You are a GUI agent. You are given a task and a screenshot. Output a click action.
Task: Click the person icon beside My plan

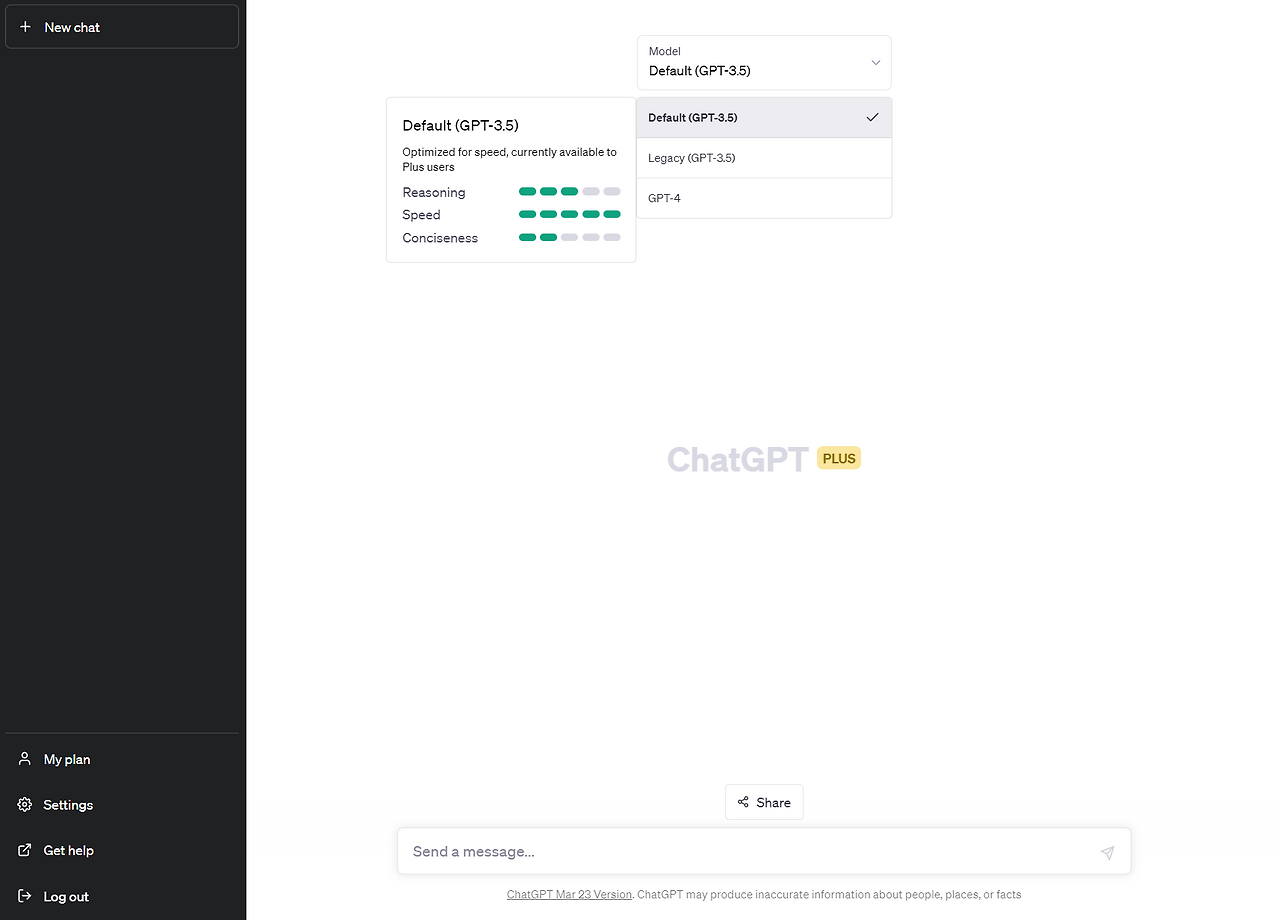coord(24,759)
